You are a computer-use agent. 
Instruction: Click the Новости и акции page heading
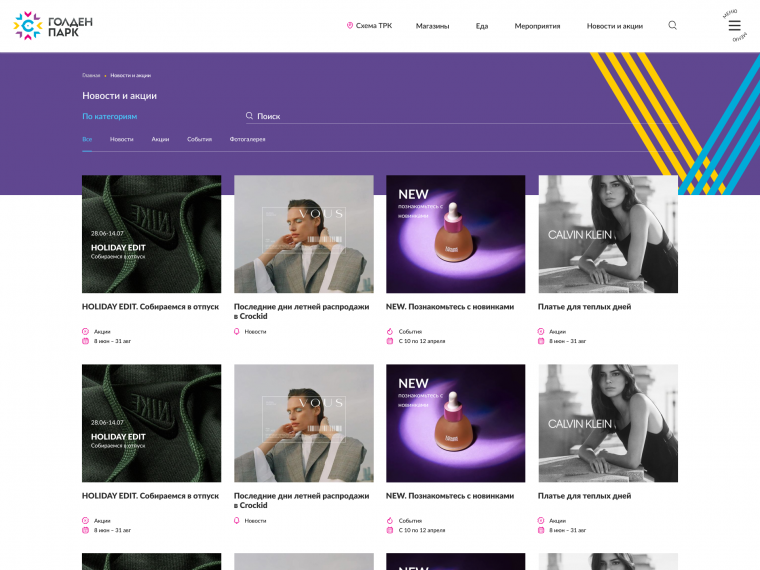119,95
